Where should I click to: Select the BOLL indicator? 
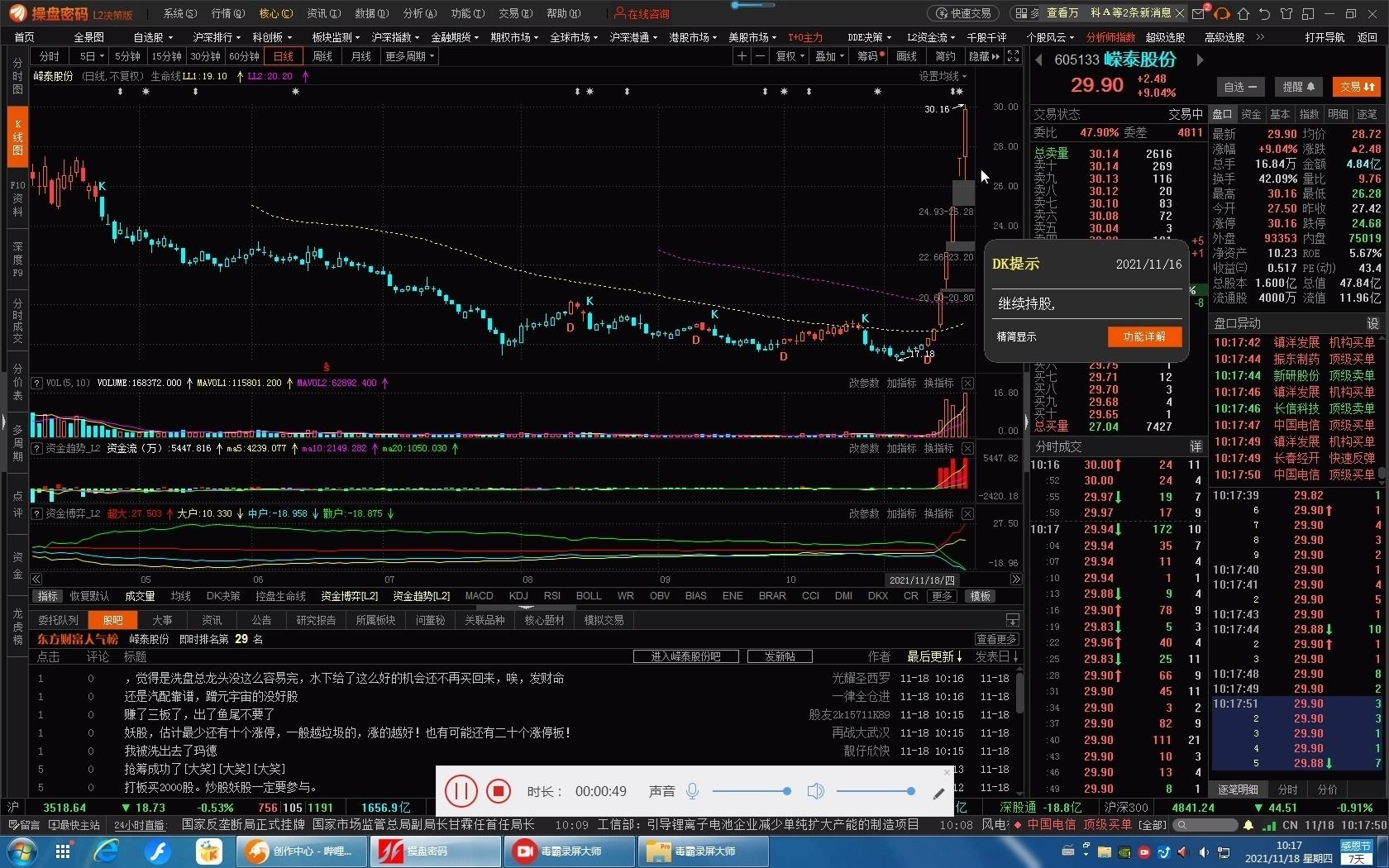click(589, 596)
